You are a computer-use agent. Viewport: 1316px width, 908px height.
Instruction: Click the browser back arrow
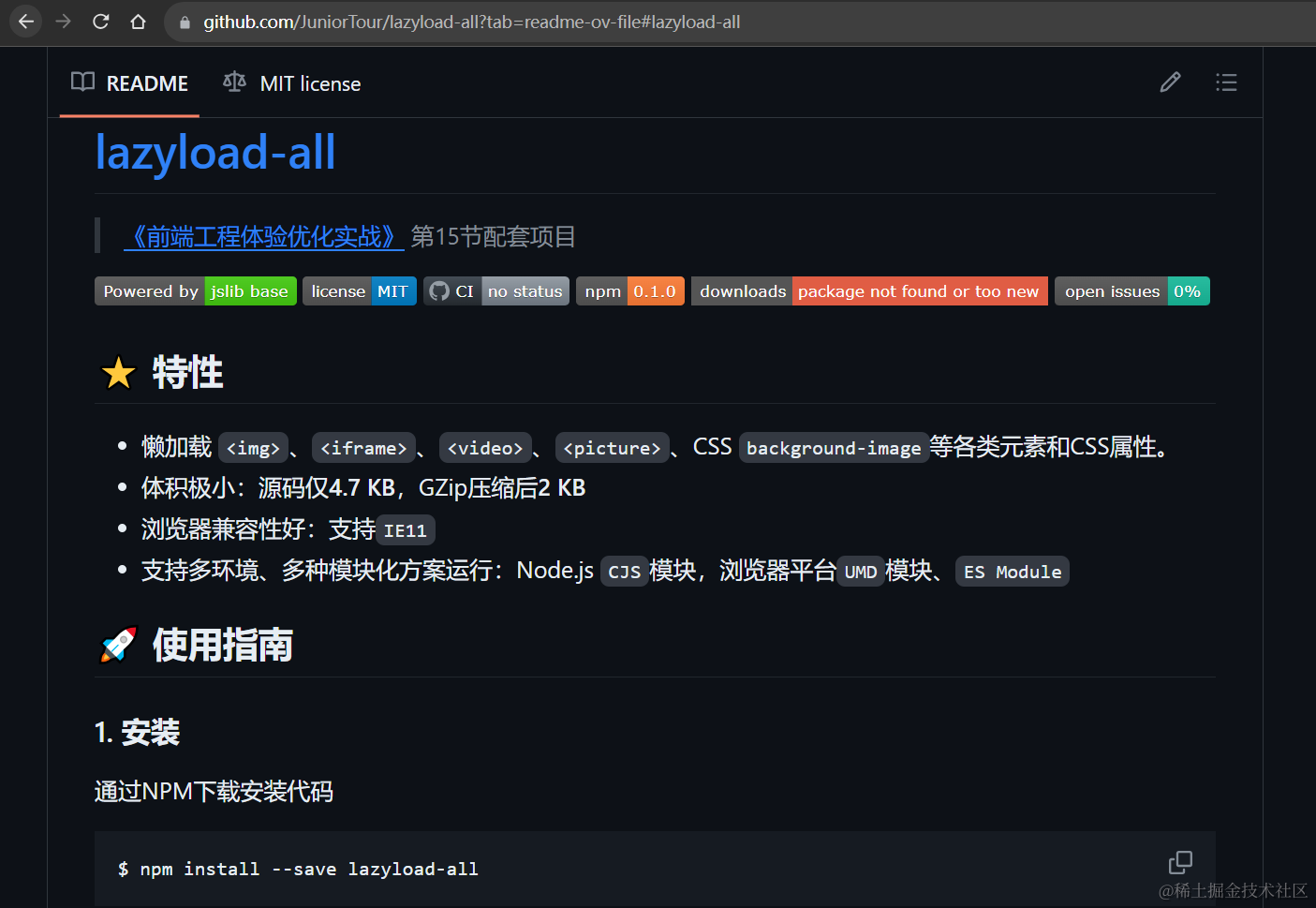click(25, 22)
